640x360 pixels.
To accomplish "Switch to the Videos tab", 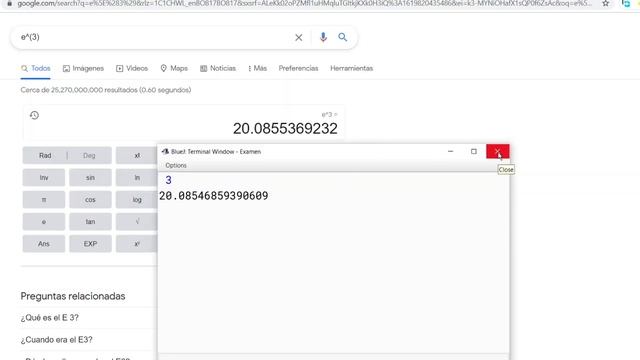I will (x=132, y=68).
